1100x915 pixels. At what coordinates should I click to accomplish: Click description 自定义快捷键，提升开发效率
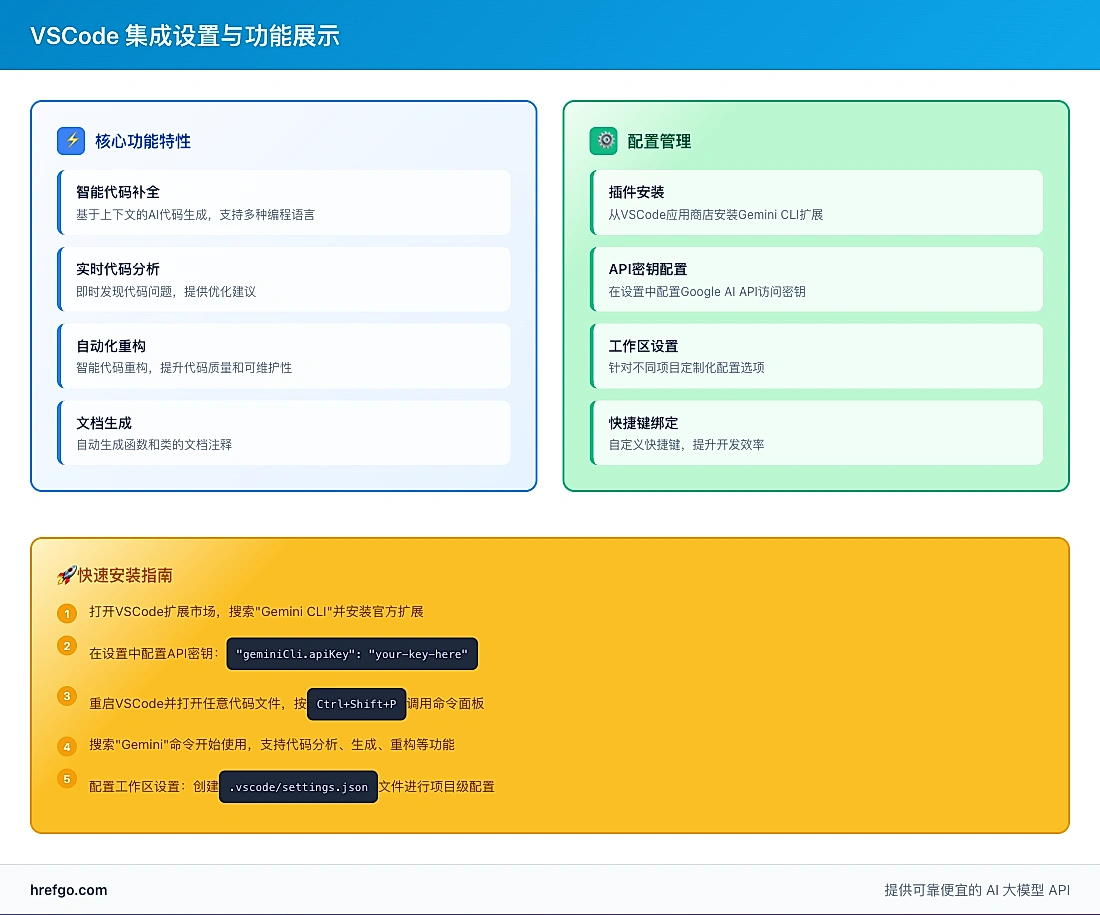pos(686,445)
